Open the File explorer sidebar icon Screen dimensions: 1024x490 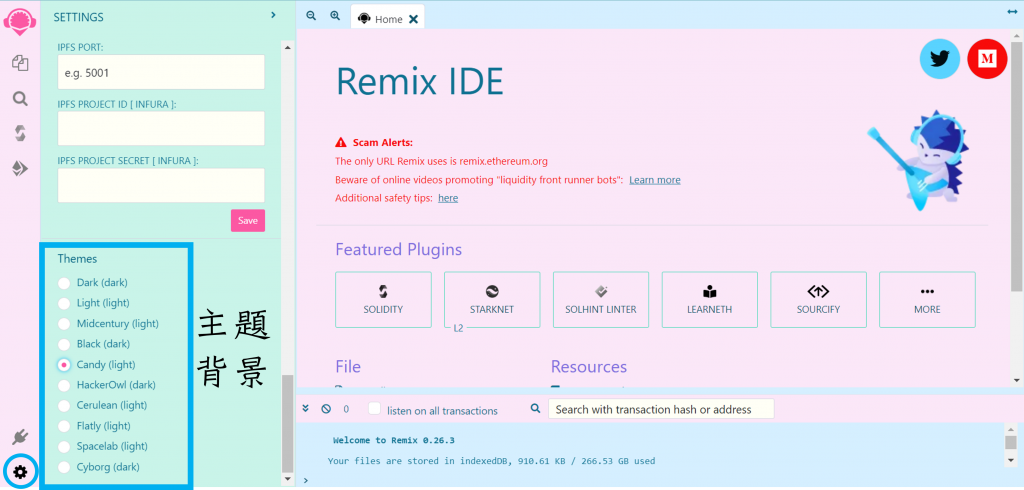click(20, 63)
